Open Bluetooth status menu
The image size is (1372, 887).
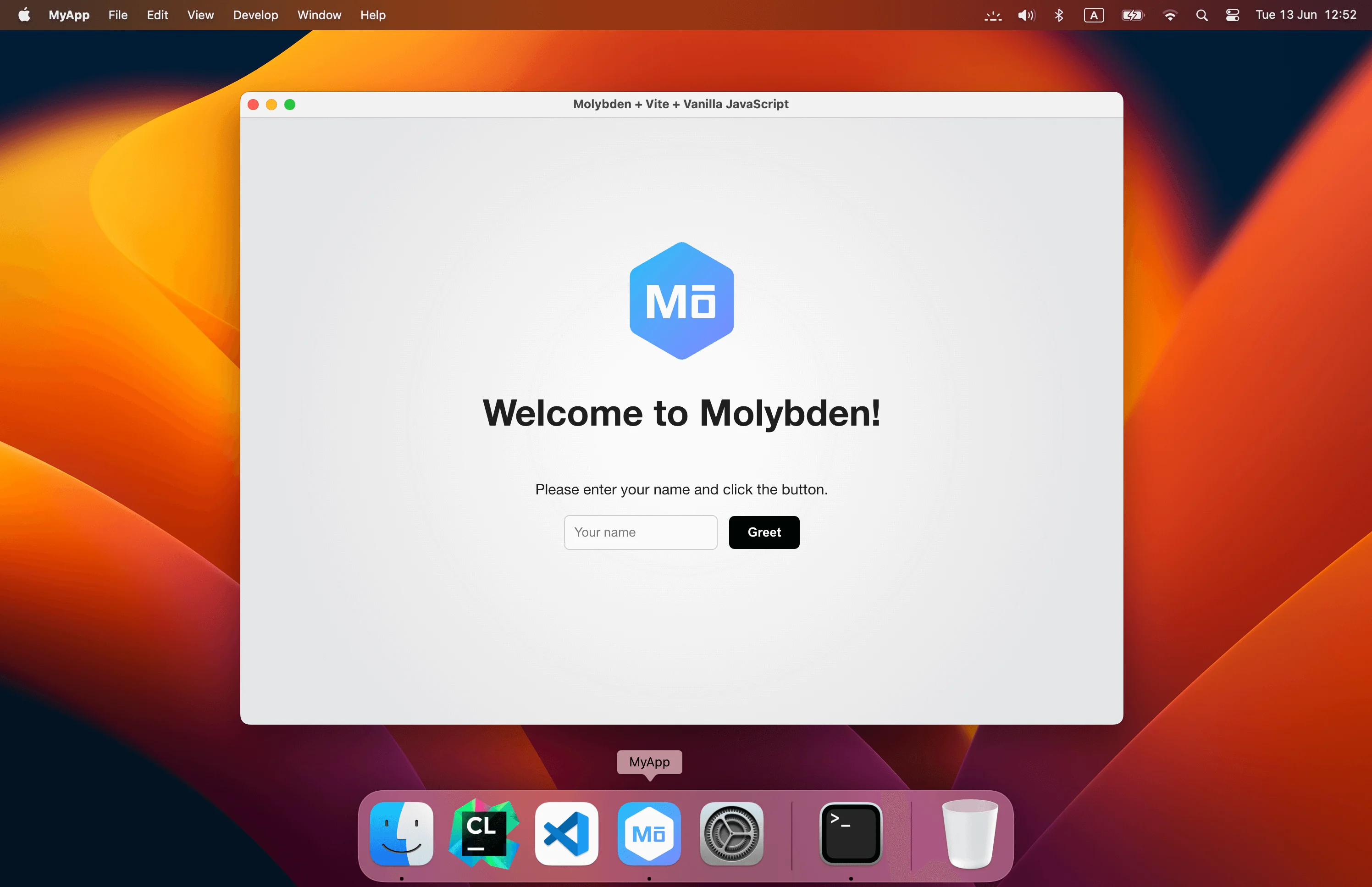1059,15
